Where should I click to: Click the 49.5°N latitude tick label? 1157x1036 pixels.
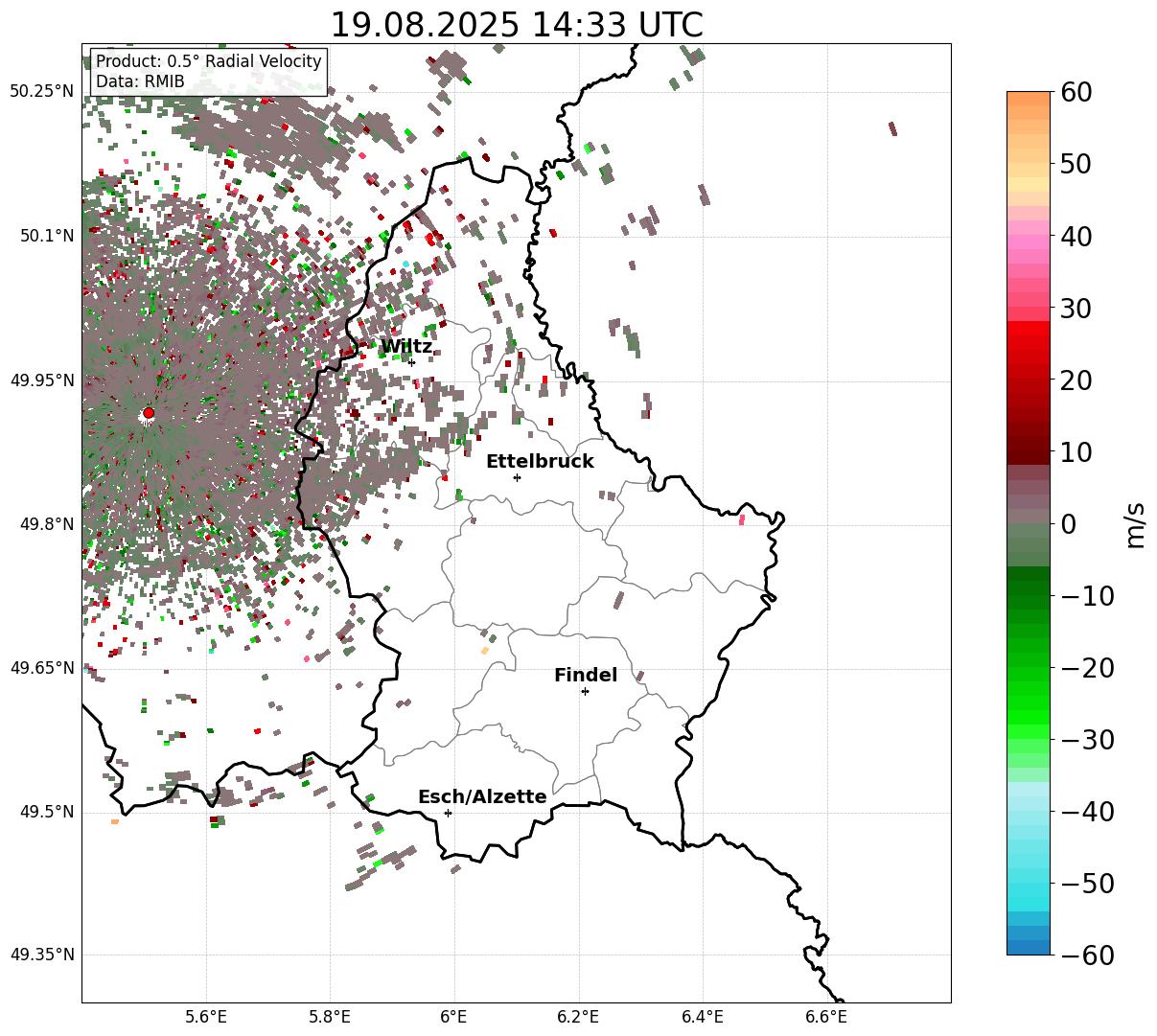point(46,812)
